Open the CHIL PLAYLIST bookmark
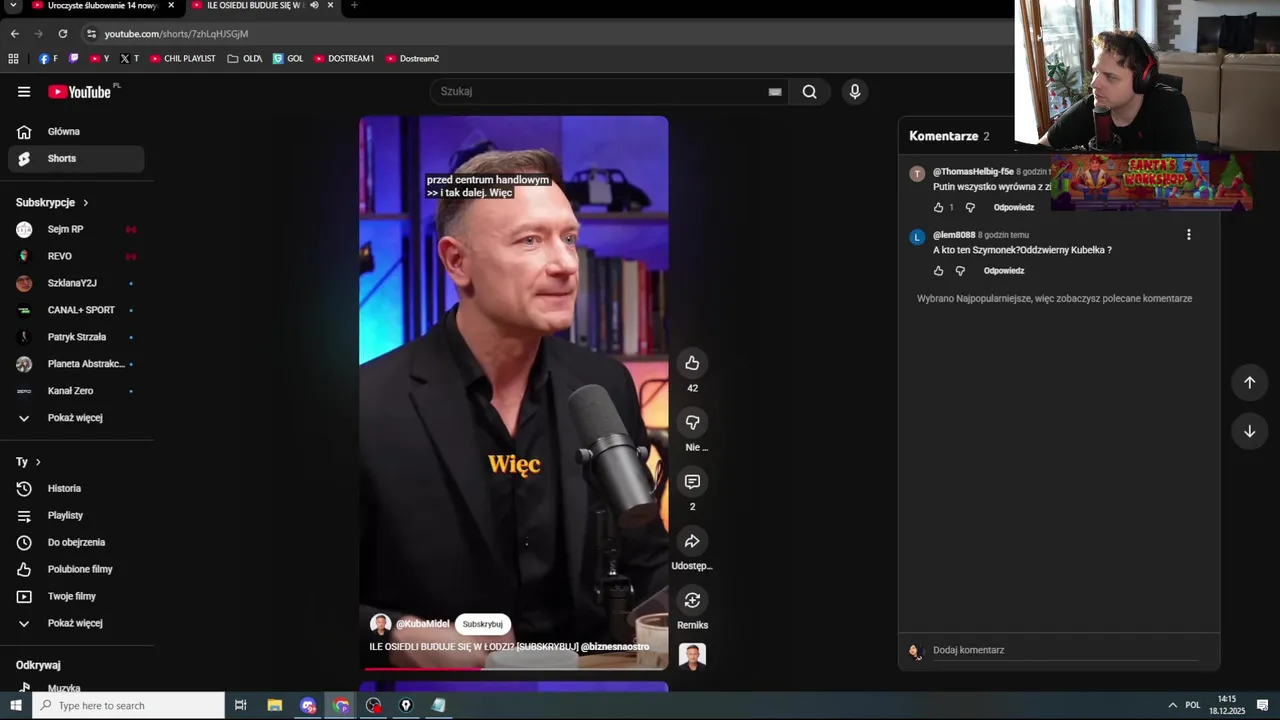Screen dimensions: 1280x720 tap(183, 59)
